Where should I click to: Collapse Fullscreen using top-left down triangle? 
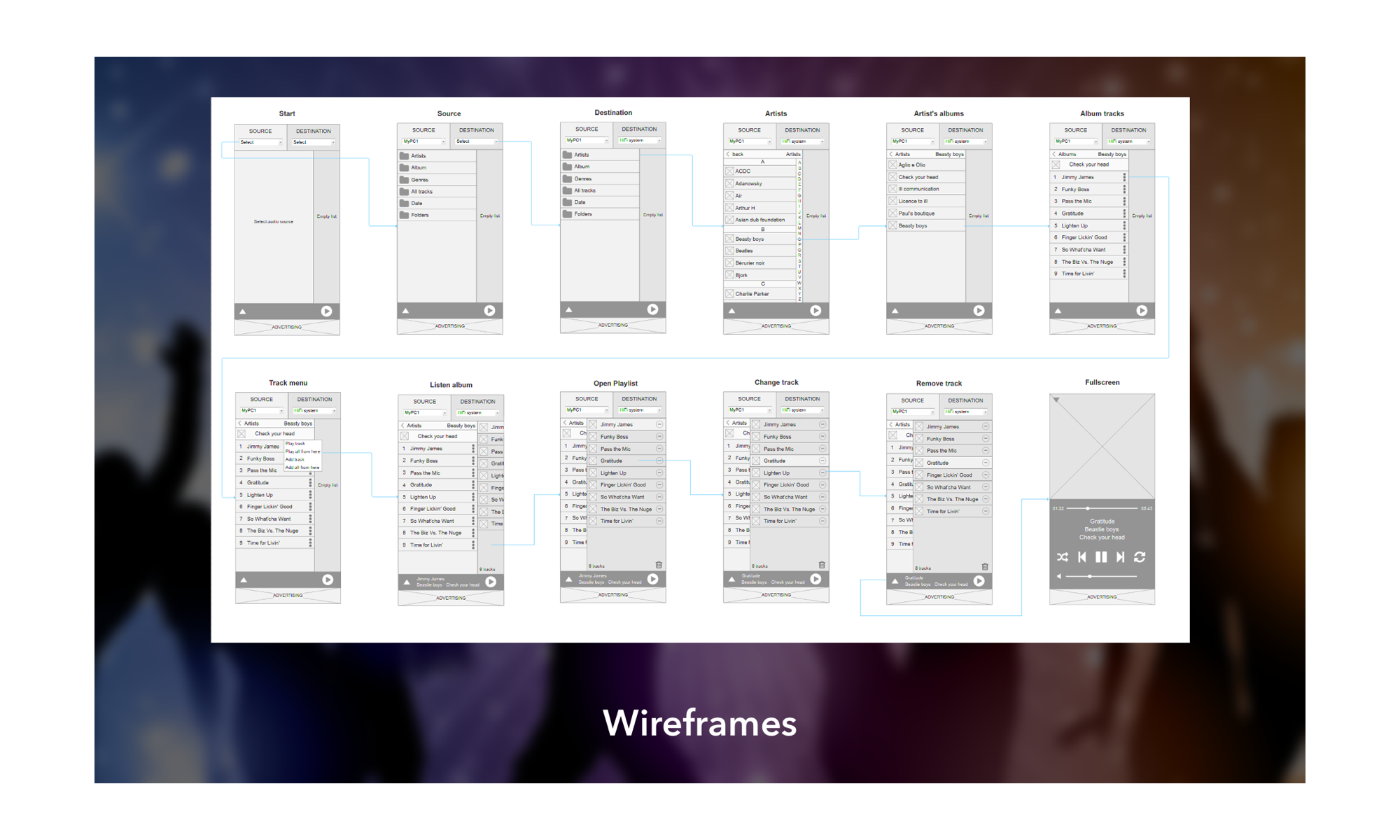coord(1056,400)
